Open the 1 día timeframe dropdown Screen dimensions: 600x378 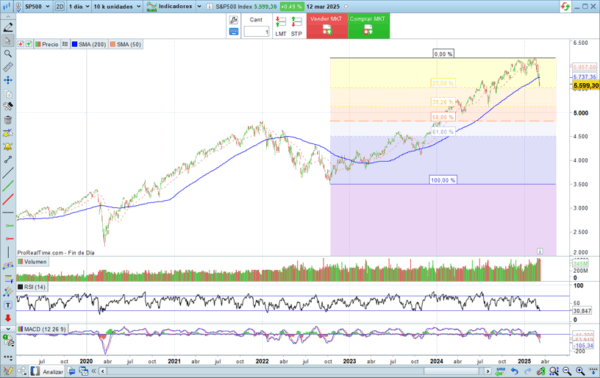(79, 7)
